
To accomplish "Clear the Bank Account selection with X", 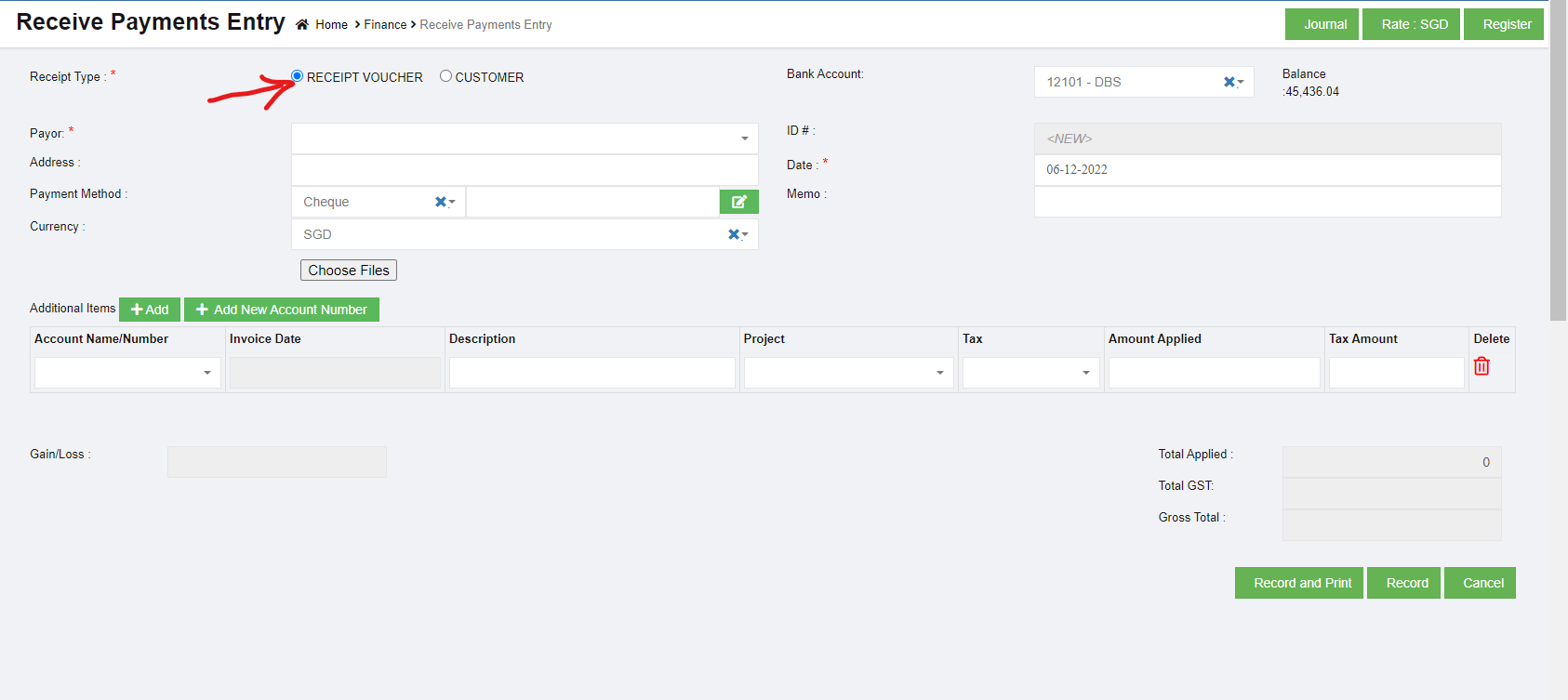I will (1229, 82).
